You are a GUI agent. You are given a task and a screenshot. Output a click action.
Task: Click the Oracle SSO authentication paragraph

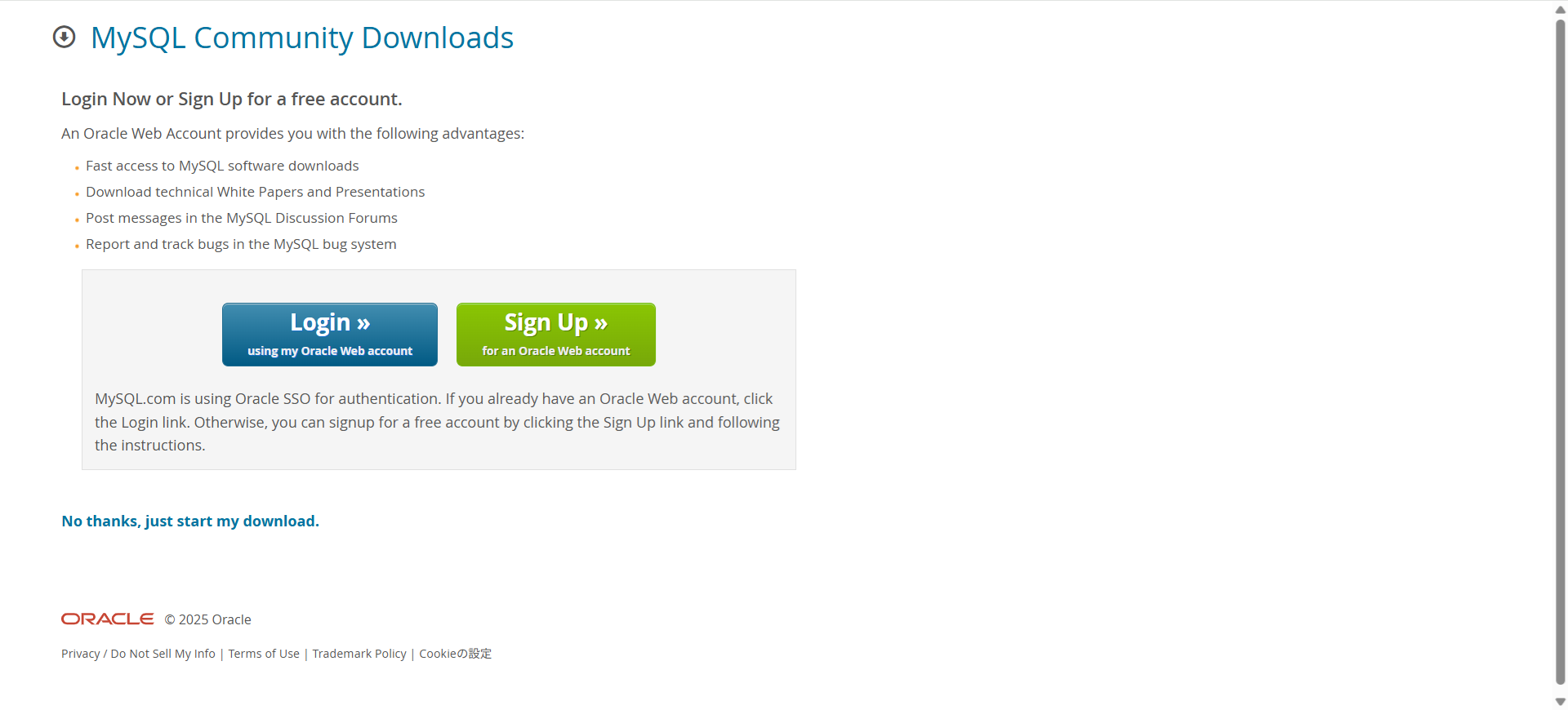(x=438, y=422)
